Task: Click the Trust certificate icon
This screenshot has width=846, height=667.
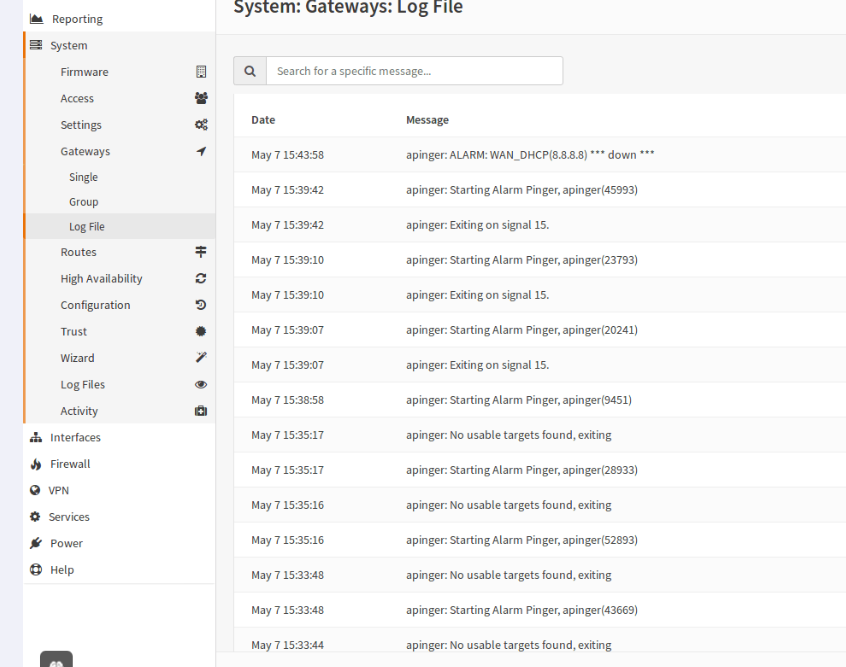Action: [x=201, y=331]
